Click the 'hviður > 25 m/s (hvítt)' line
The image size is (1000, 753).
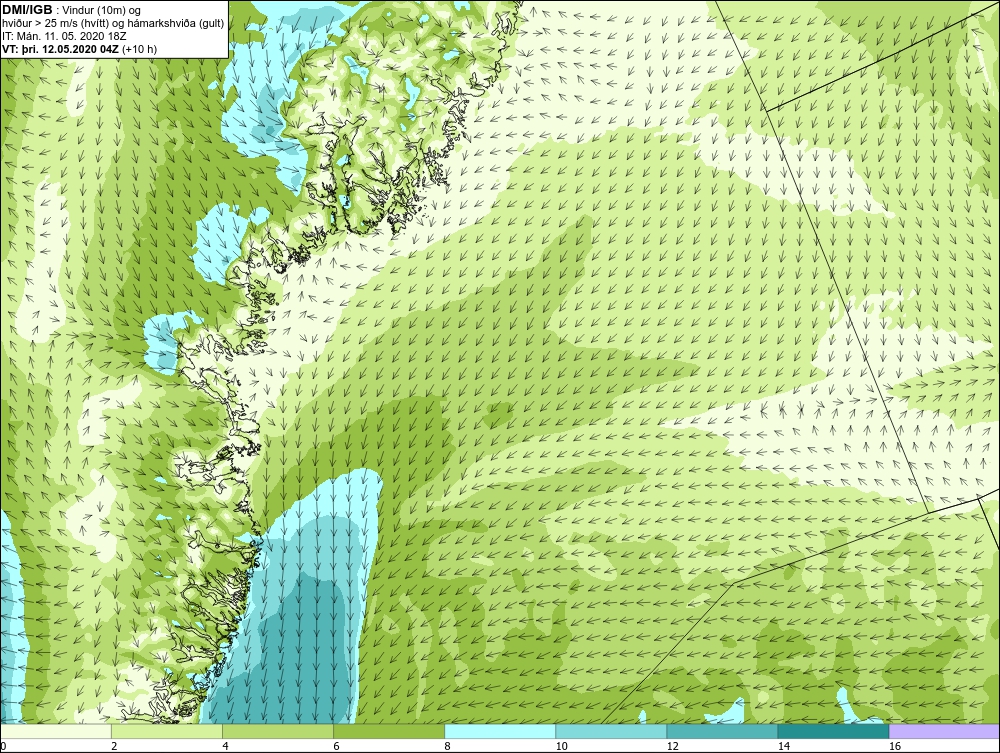click(x=53, y=24)
